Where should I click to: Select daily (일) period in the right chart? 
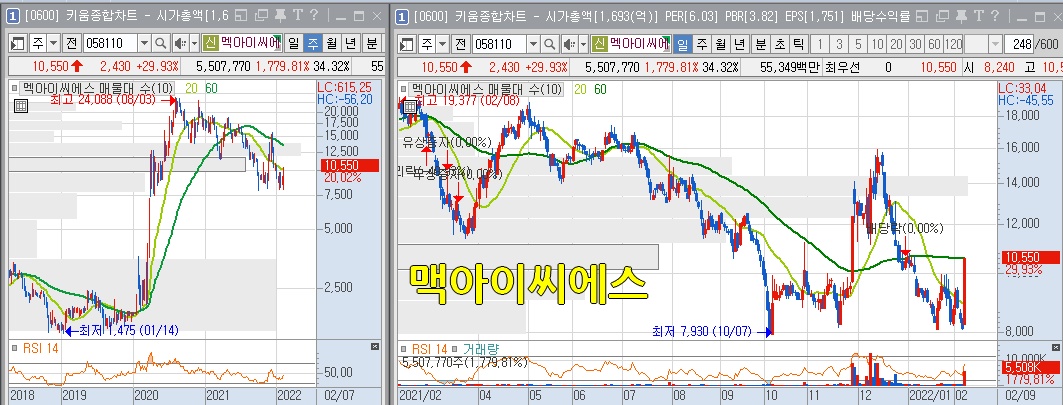(682, 44)
